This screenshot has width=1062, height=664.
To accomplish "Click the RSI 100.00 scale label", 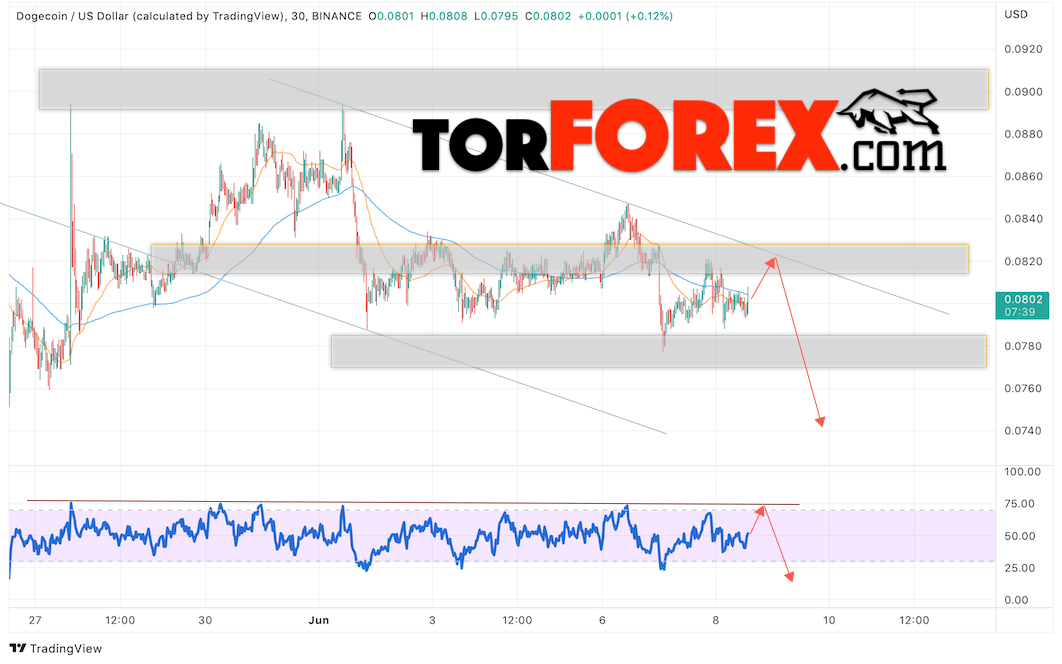I will [1022, 472].
